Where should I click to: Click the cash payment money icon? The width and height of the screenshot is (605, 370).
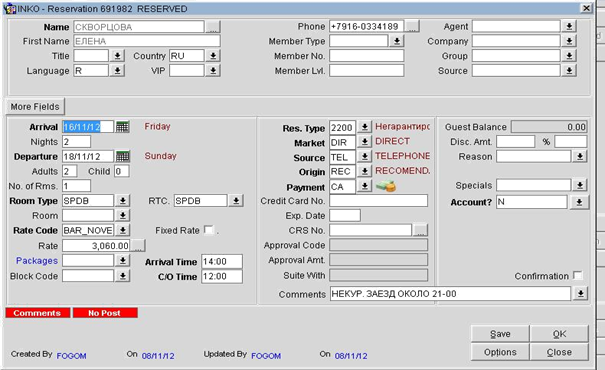[x=386, y=187]
